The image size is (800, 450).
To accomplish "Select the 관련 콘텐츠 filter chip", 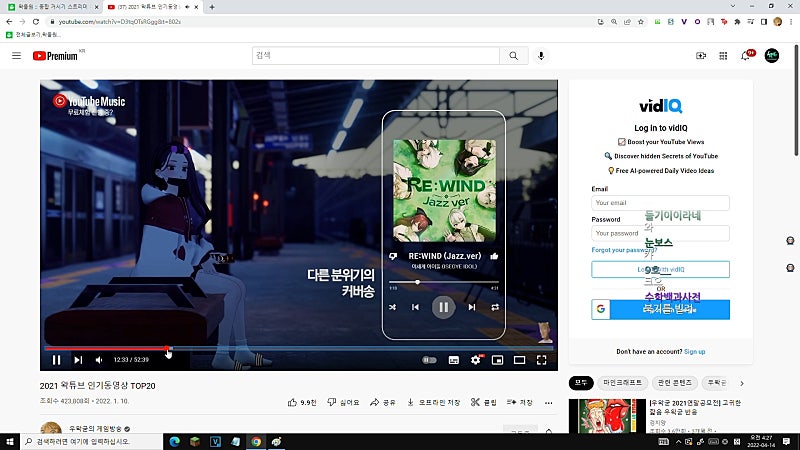I will pyautogui.click(x=674, y=383).
